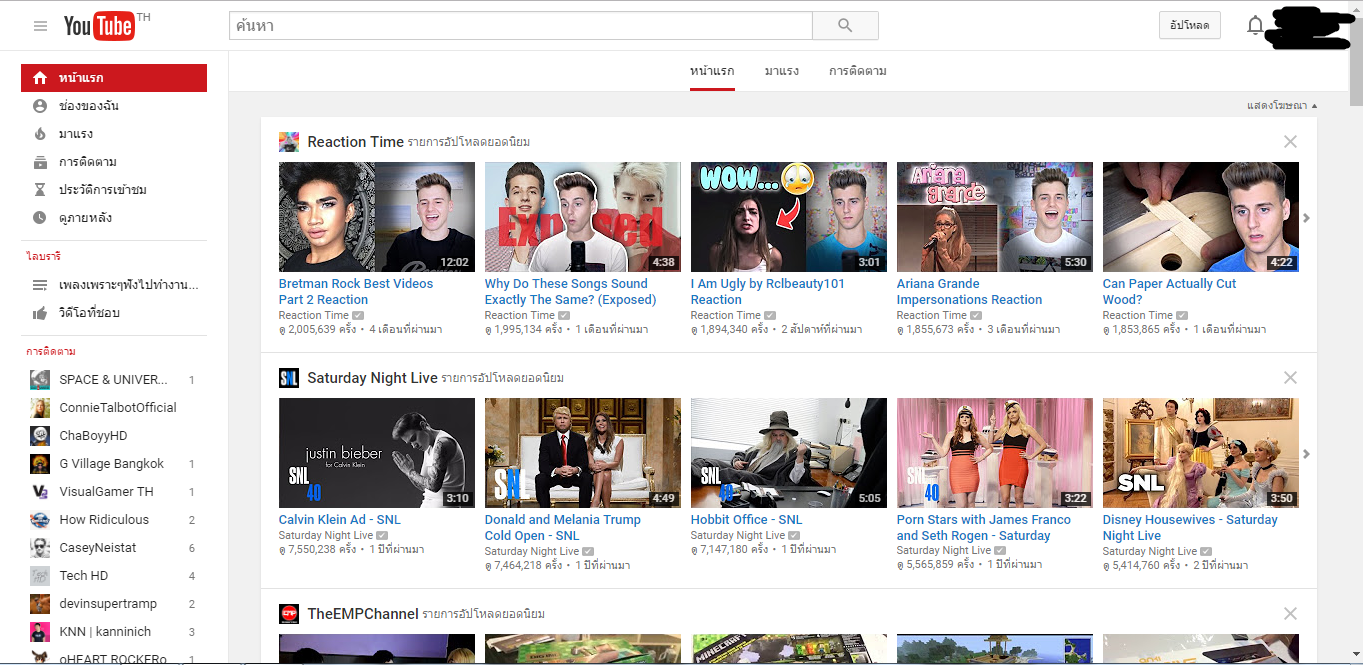Click TheEMPChannel shelf title
The width and height of the screenshot is (1363, 665).
363,614
